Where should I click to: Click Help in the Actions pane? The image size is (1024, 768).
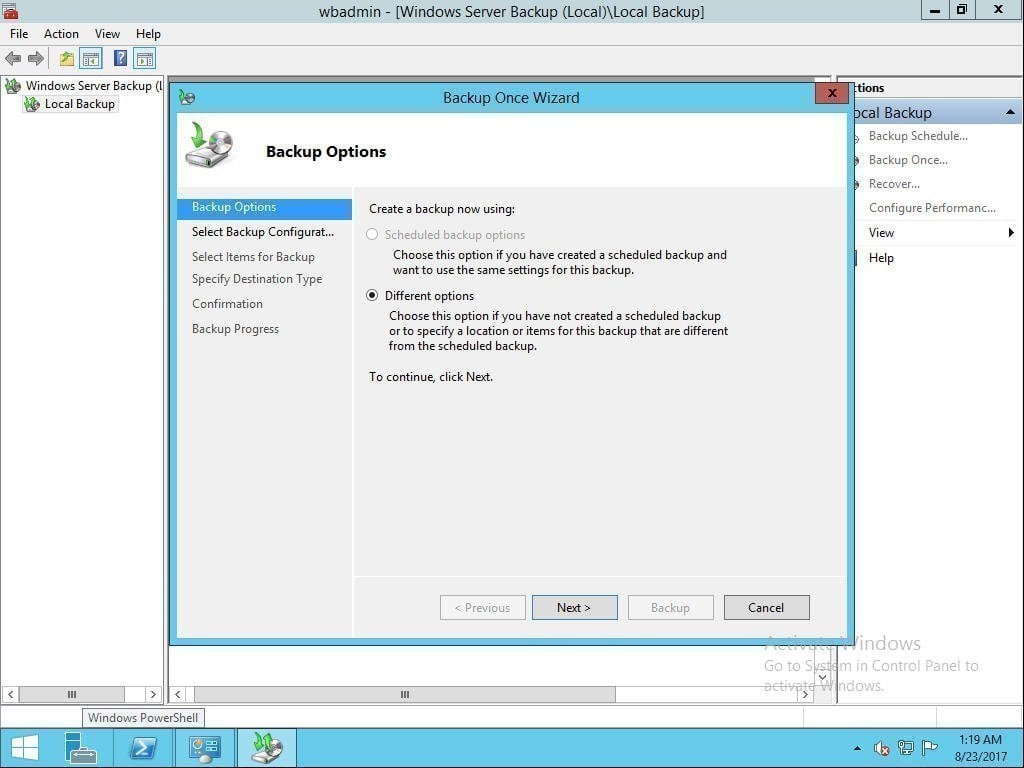881,258
